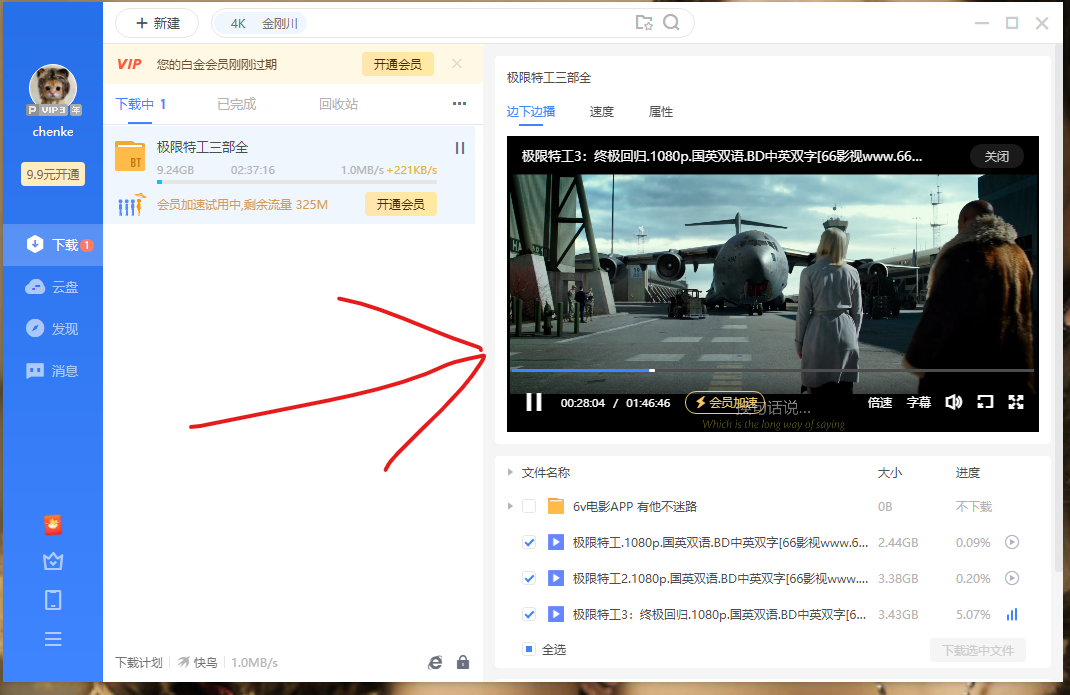Open the volume control in the player
1070x695 pixels.
(953, 401)
